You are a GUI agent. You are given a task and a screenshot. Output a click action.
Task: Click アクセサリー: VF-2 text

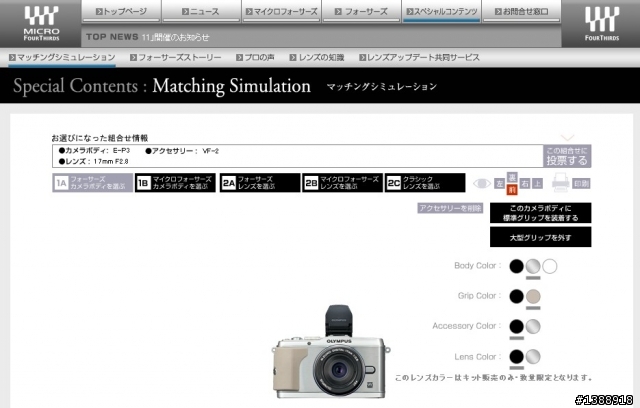click(x=182, y=151)
